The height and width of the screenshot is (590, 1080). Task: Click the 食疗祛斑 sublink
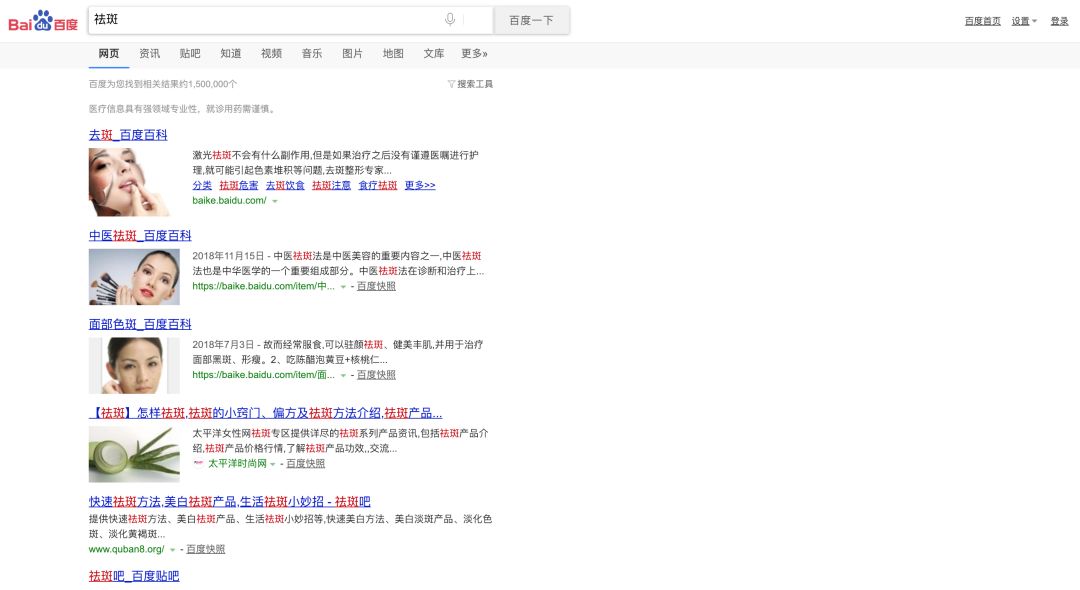[378, 185]
